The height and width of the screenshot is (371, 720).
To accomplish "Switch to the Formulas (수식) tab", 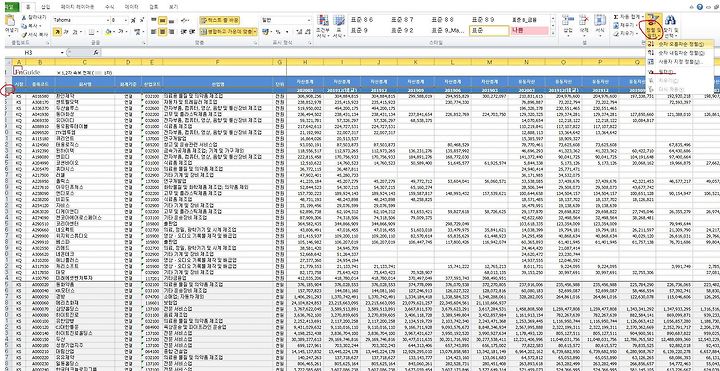I will pos(110,7).
